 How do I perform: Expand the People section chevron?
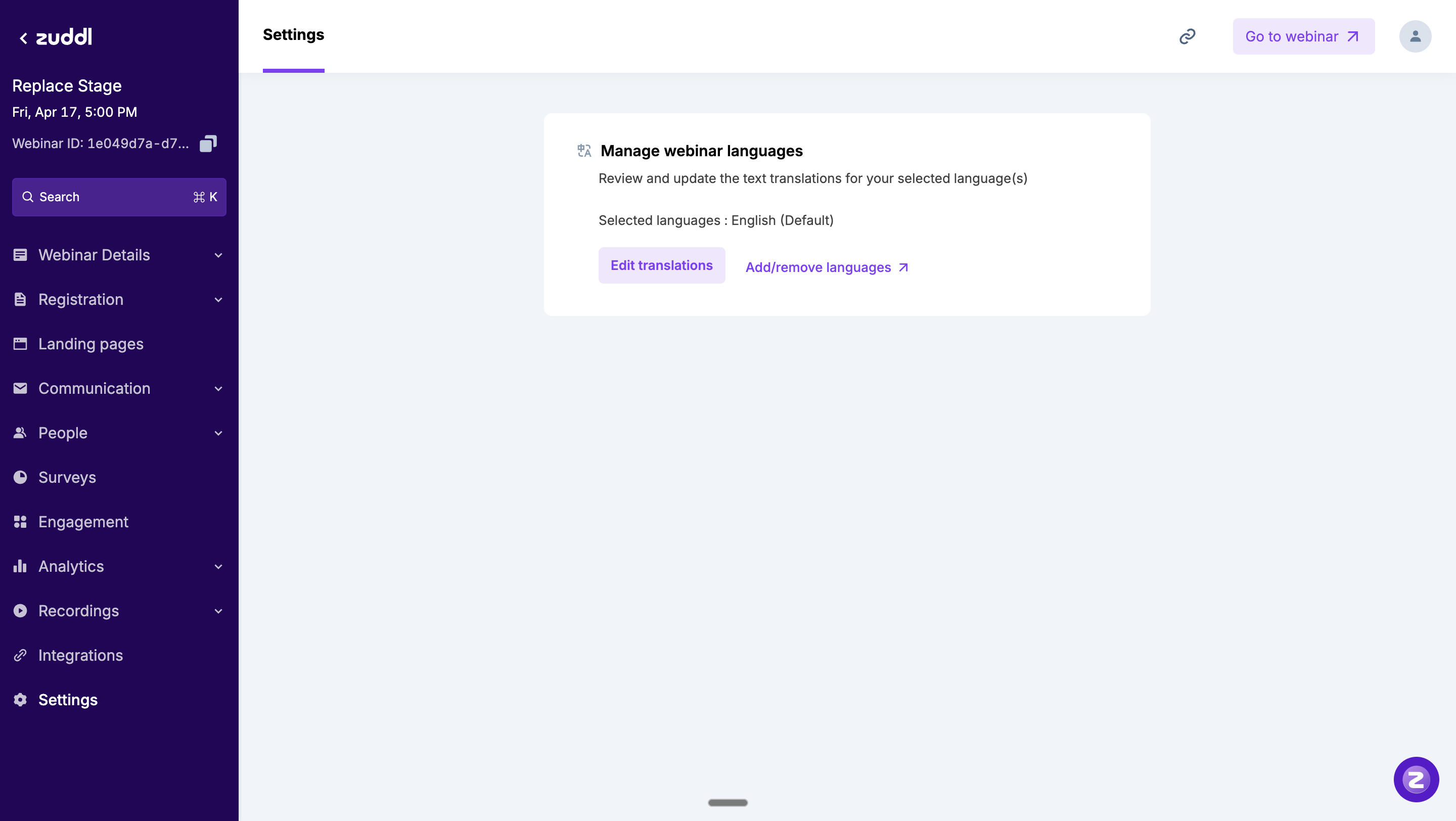coord(218,433)
